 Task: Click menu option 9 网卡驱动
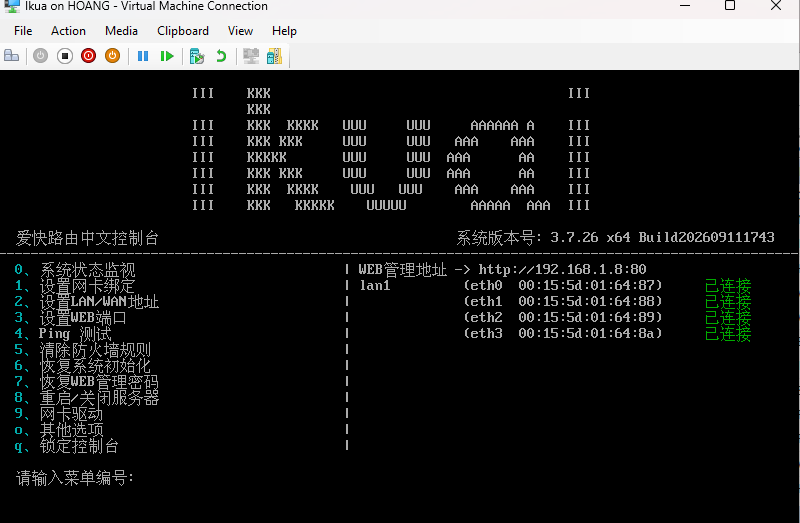tap(59, 413)
